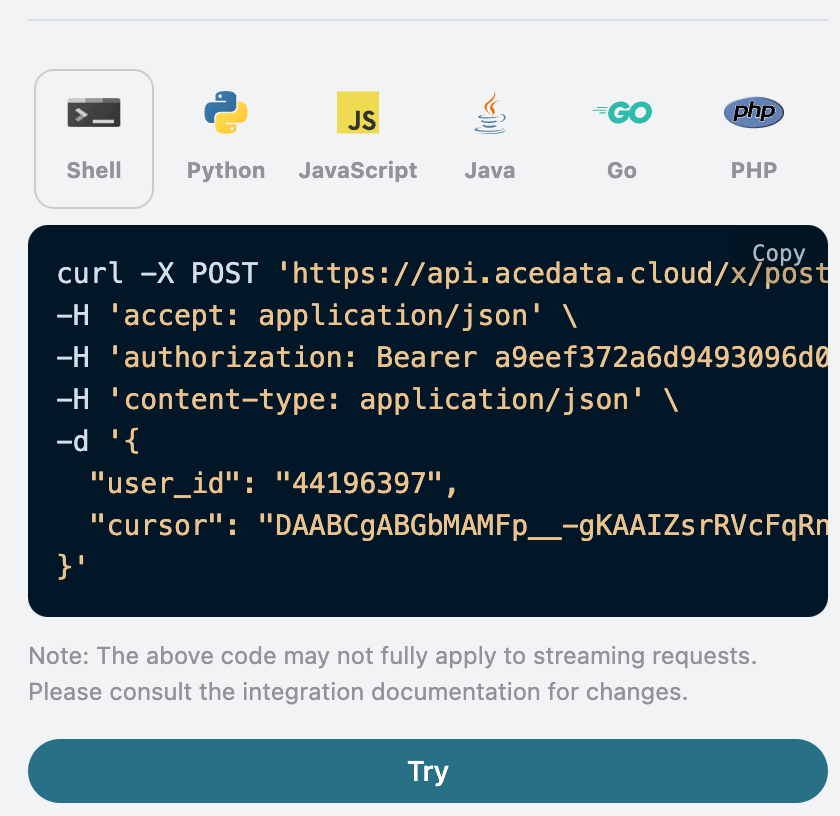Click the content-type header line
Viewport: 840px width, 816px height.
pyautogui.click(x=367, y=400)
